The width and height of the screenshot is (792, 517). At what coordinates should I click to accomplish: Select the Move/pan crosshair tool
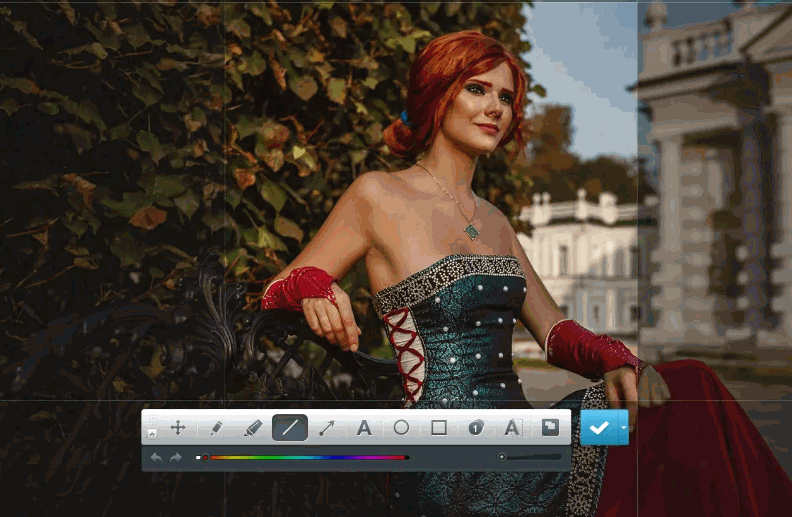pos(178,428)
